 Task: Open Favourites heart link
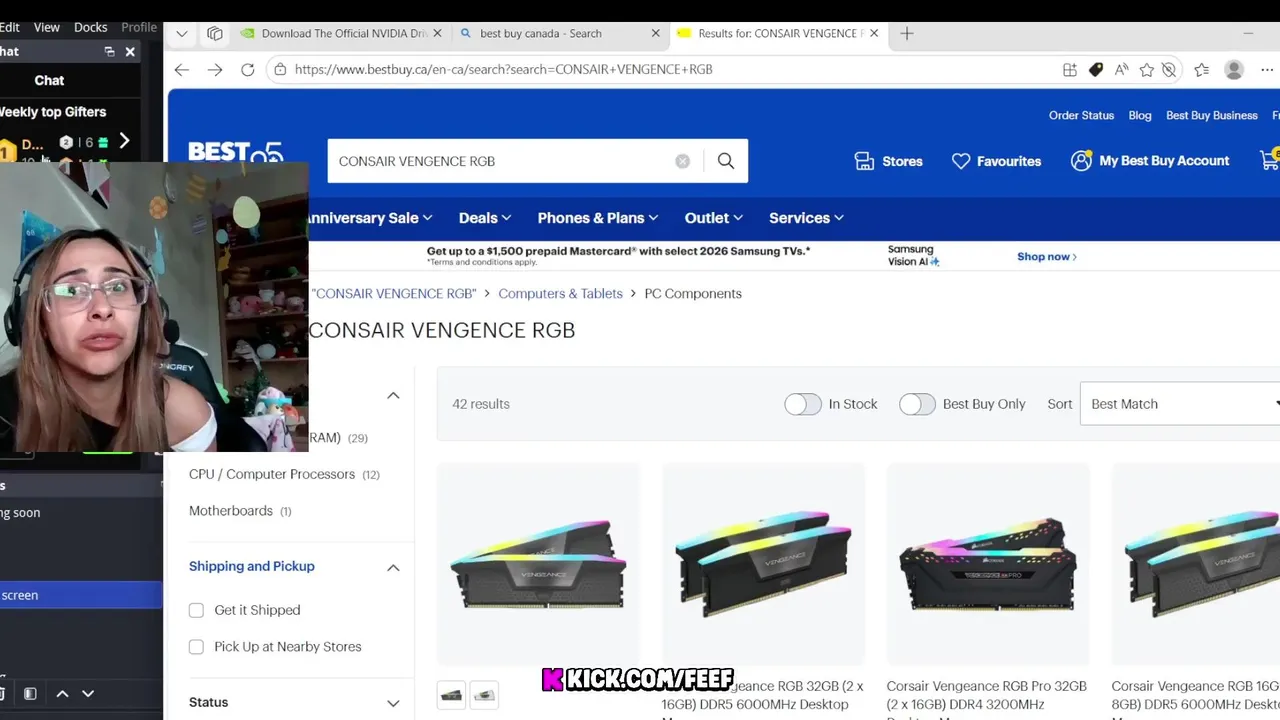(996, 161)
